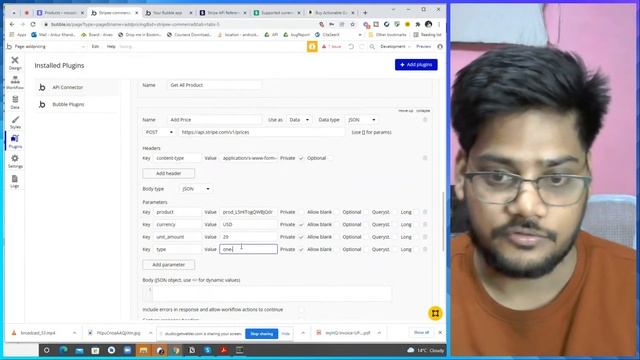Open the Edit menu in Bubble
Screen dimensions: 640x360
tap(95, 47)
